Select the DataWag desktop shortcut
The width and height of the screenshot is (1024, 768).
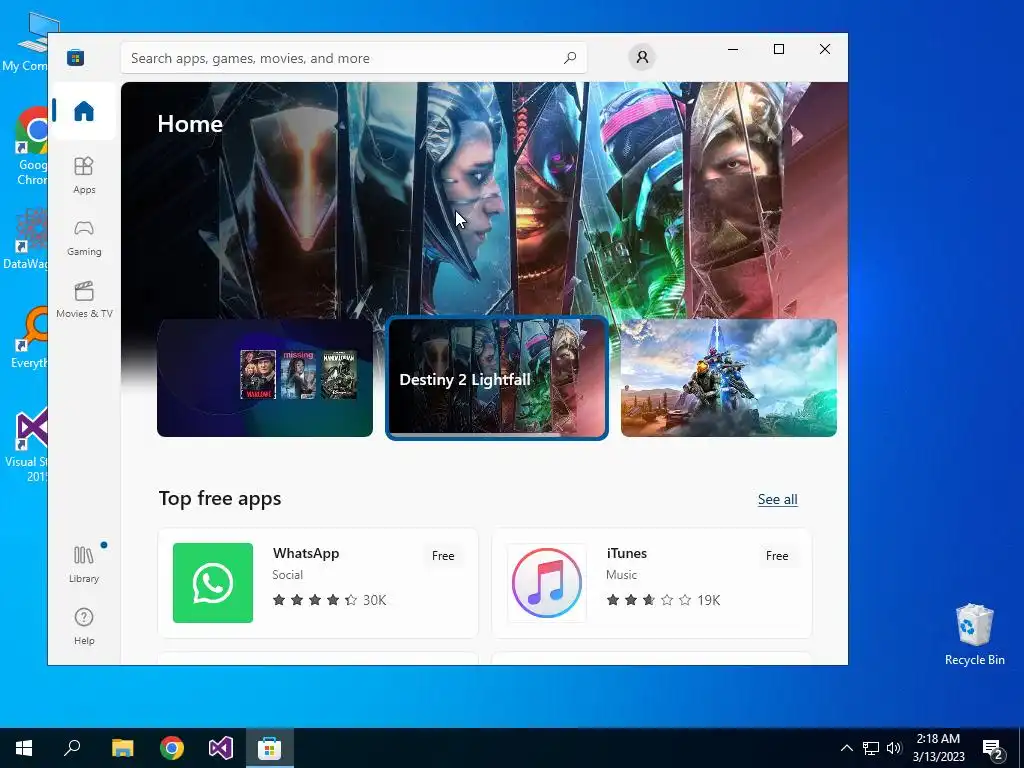point(26,238)
